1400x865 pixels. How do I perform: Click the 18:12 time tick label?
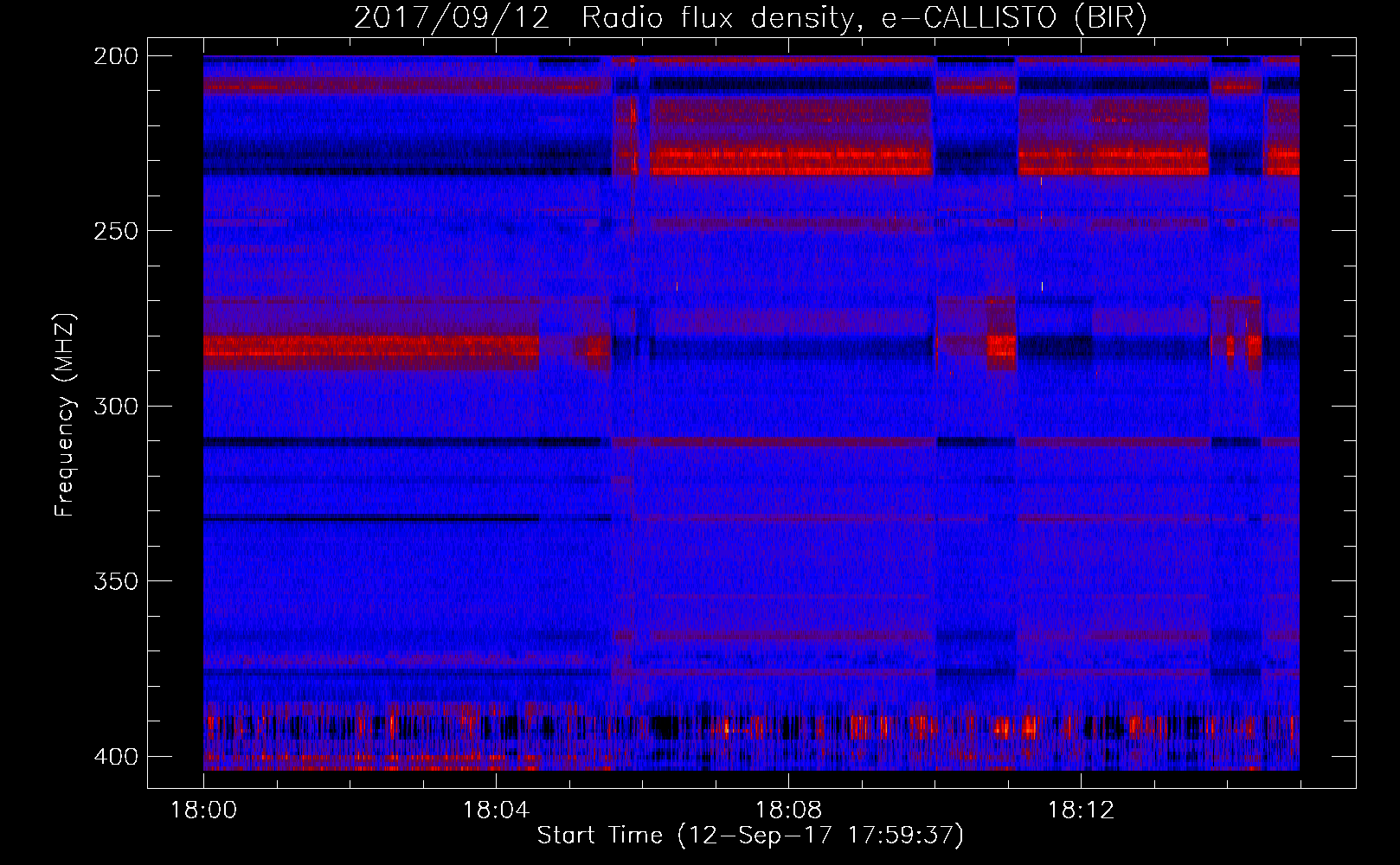point(1081,811)
